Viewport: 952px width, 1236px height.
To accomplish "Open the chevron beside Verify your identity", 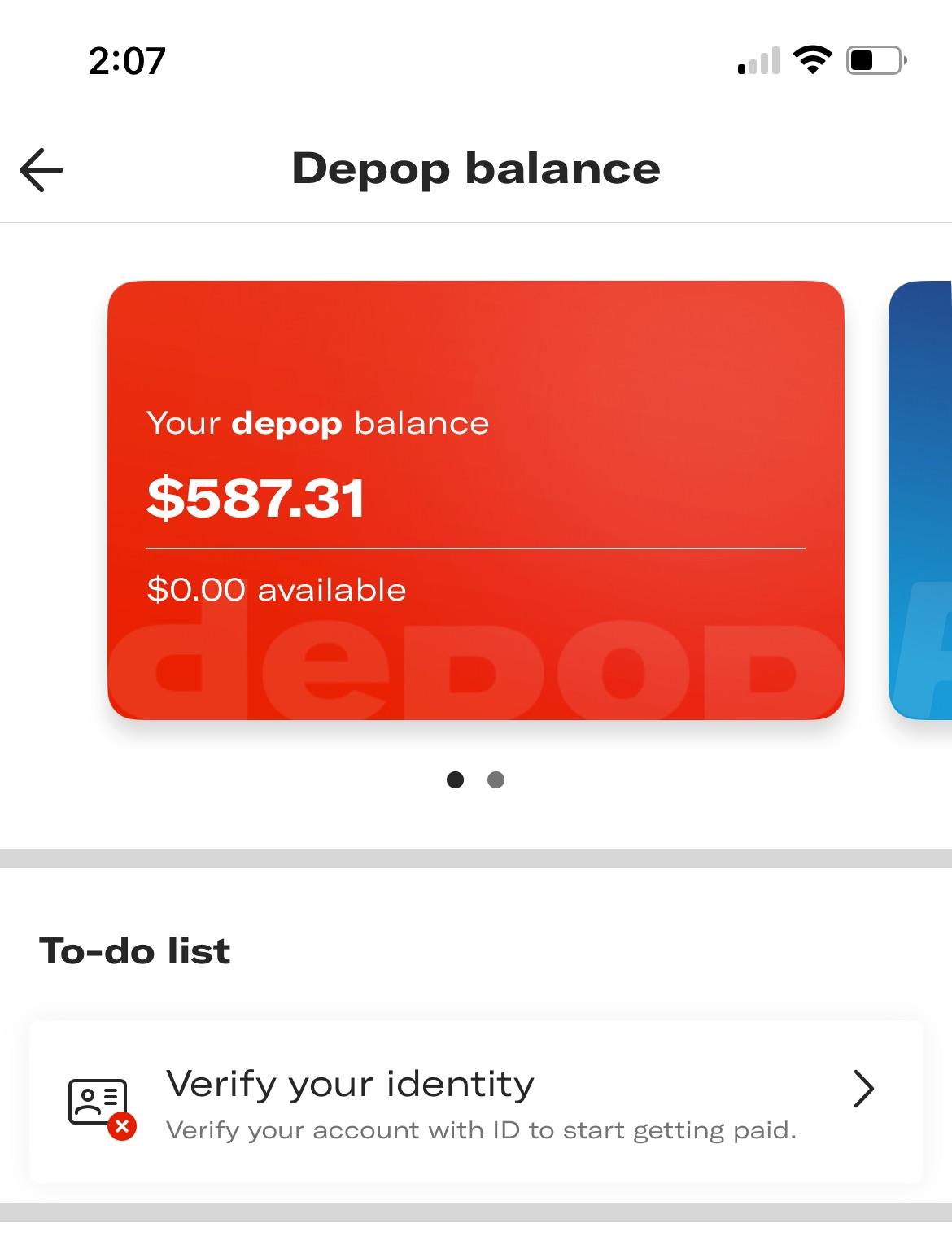I will tap(863, 1089).
